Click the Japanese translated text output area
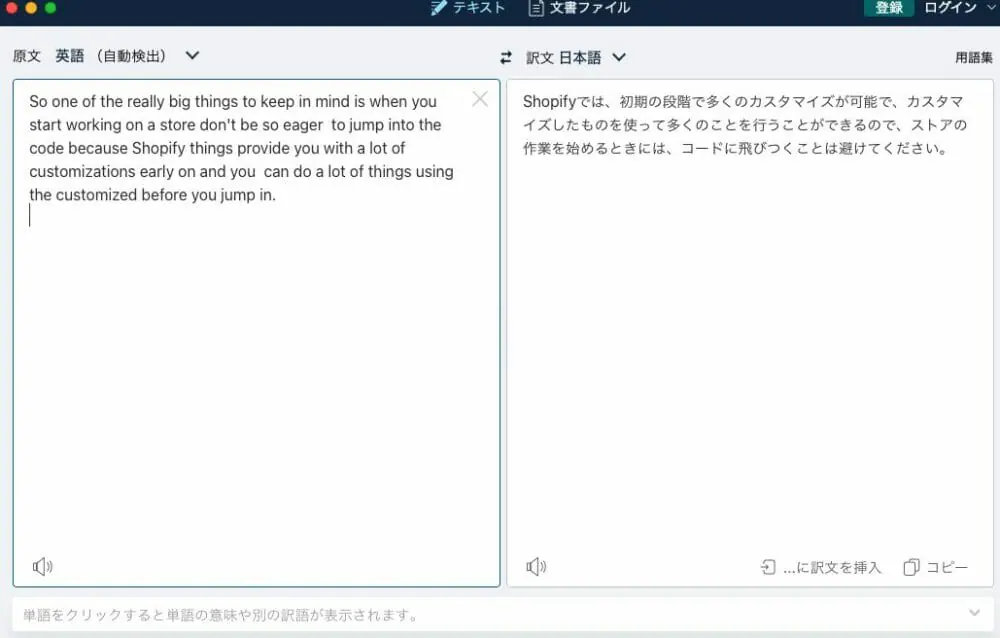 750,300
